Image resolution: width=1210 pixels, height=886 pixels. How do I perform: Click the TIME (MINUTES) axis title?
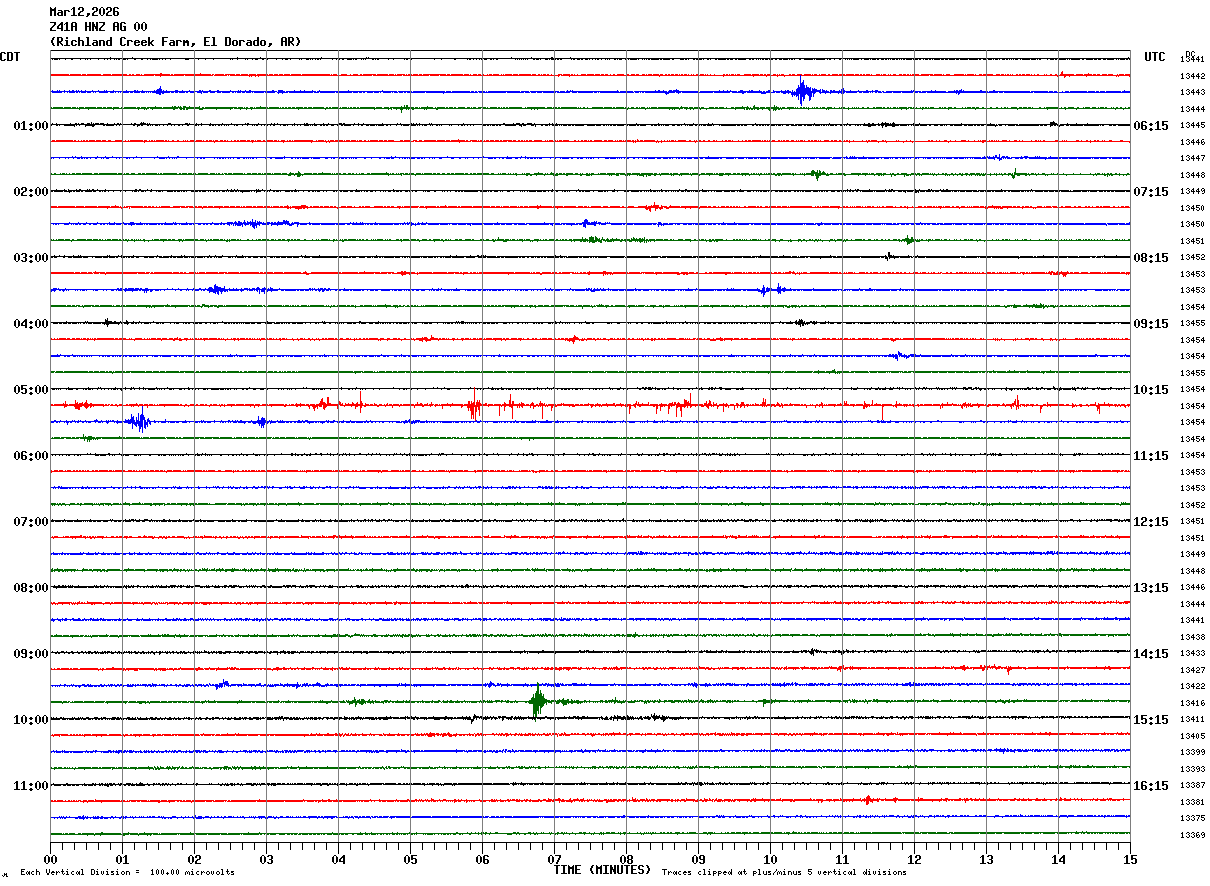[603, 870]
